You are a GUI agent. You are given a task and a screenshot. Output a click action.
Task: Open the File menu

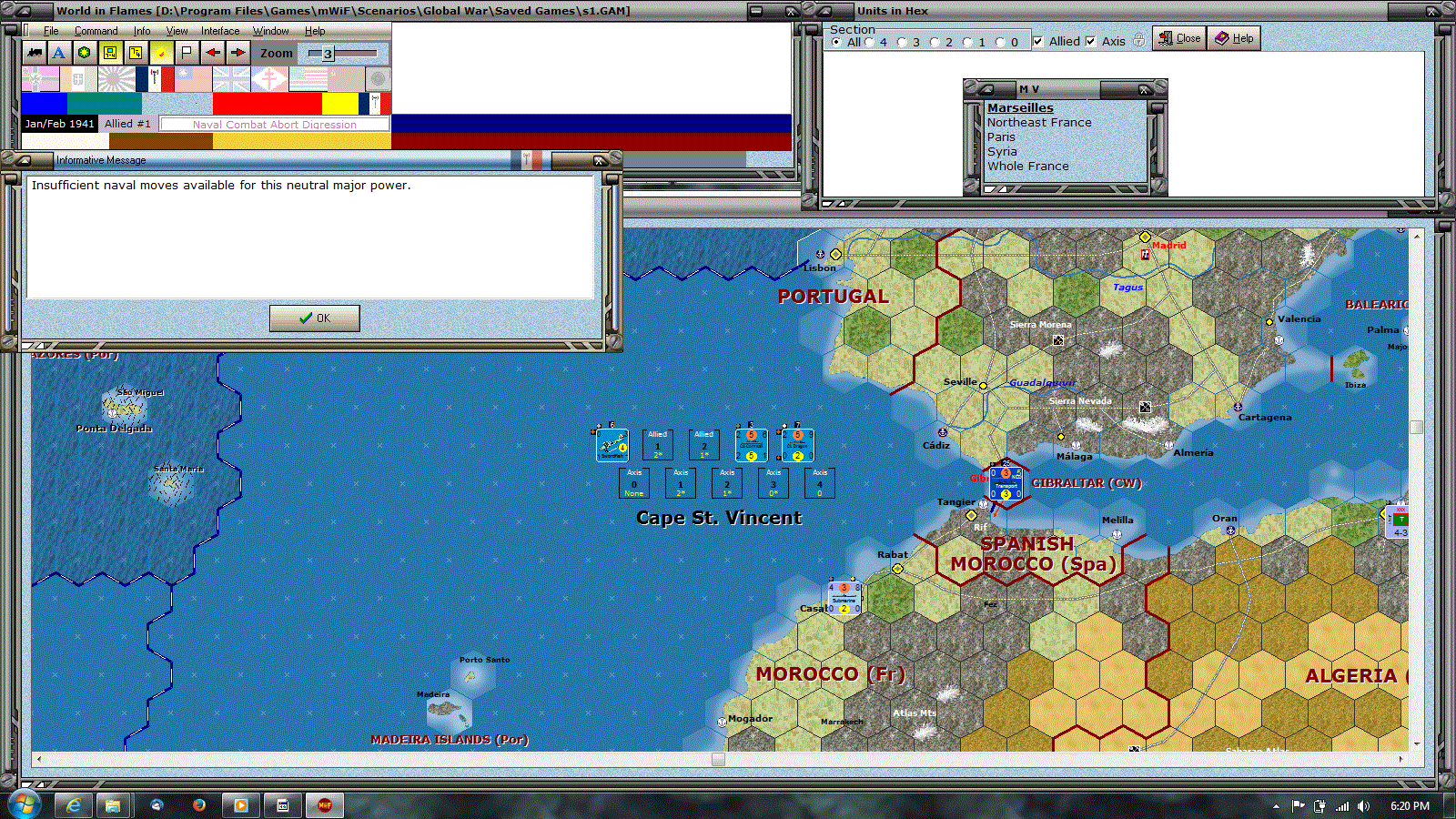pyautogui.click(x=51, y=31)
